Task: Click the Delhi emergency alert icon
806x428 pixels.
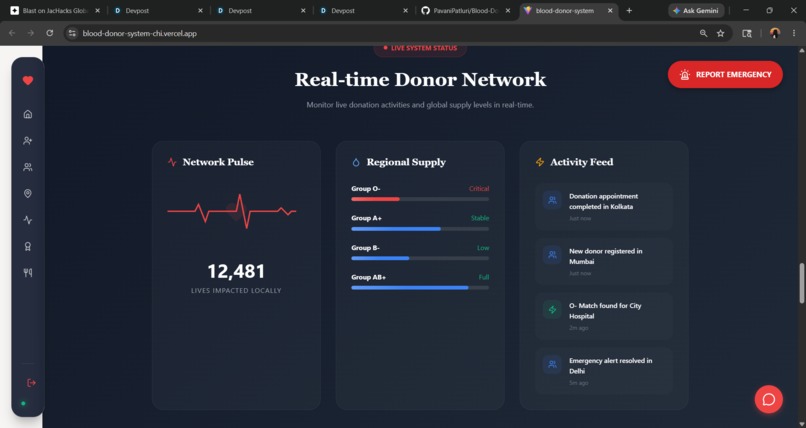Action: [x=552, y=364]
